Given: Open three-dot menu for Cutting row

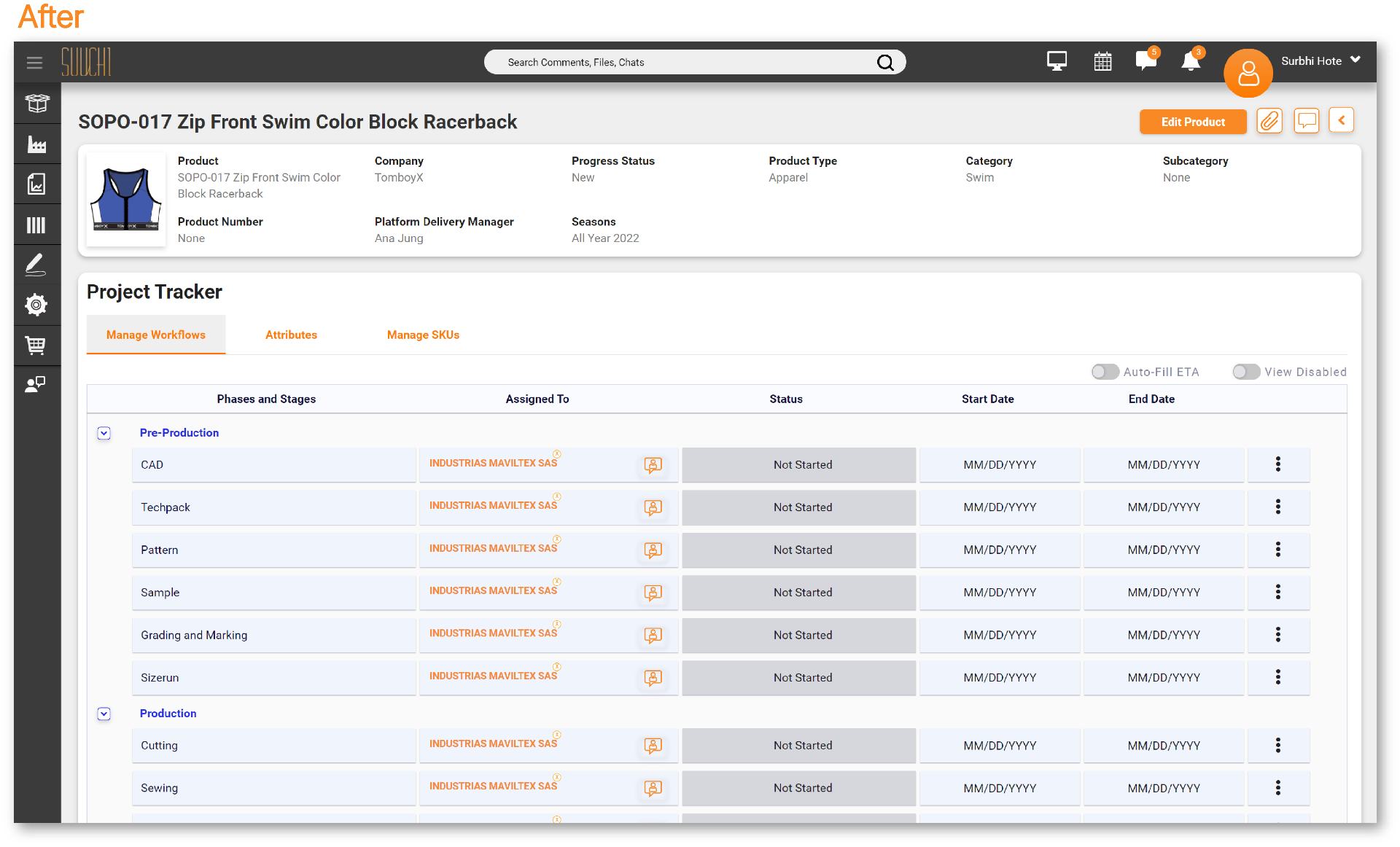Looking at the screenshot, I should pos(1278,745).
